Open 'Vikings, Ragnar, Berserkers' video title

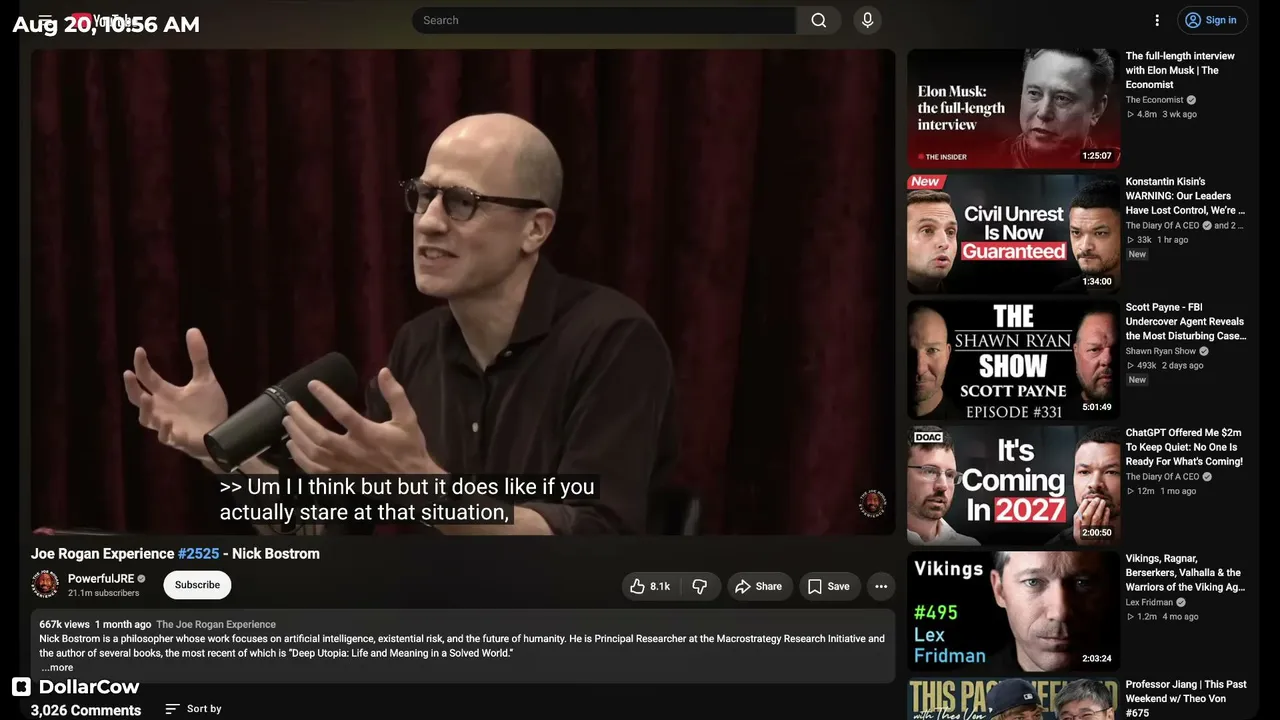[x=1185, y=573]
